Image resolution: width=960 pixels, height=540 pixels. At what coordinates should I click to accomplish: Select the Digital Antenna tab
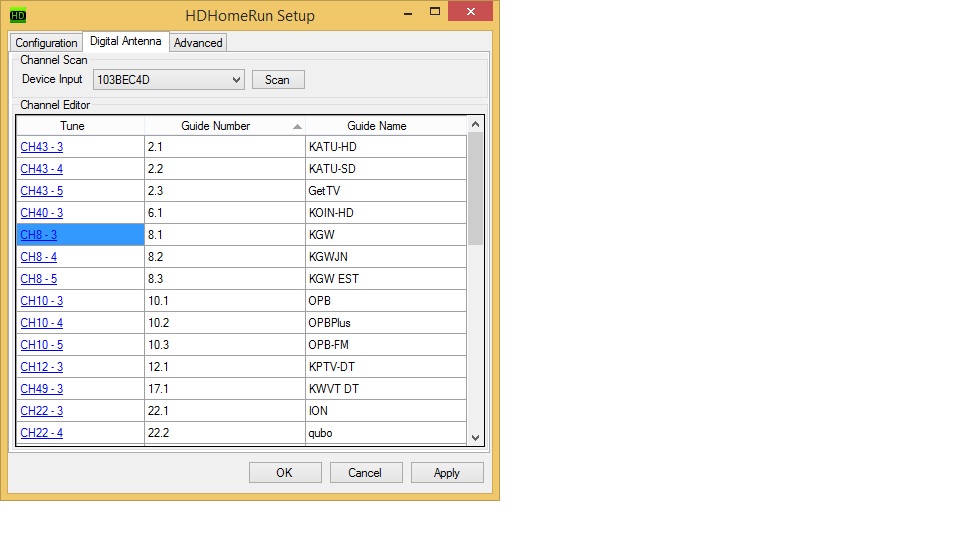pyautogui.click(x=126, y=41)
